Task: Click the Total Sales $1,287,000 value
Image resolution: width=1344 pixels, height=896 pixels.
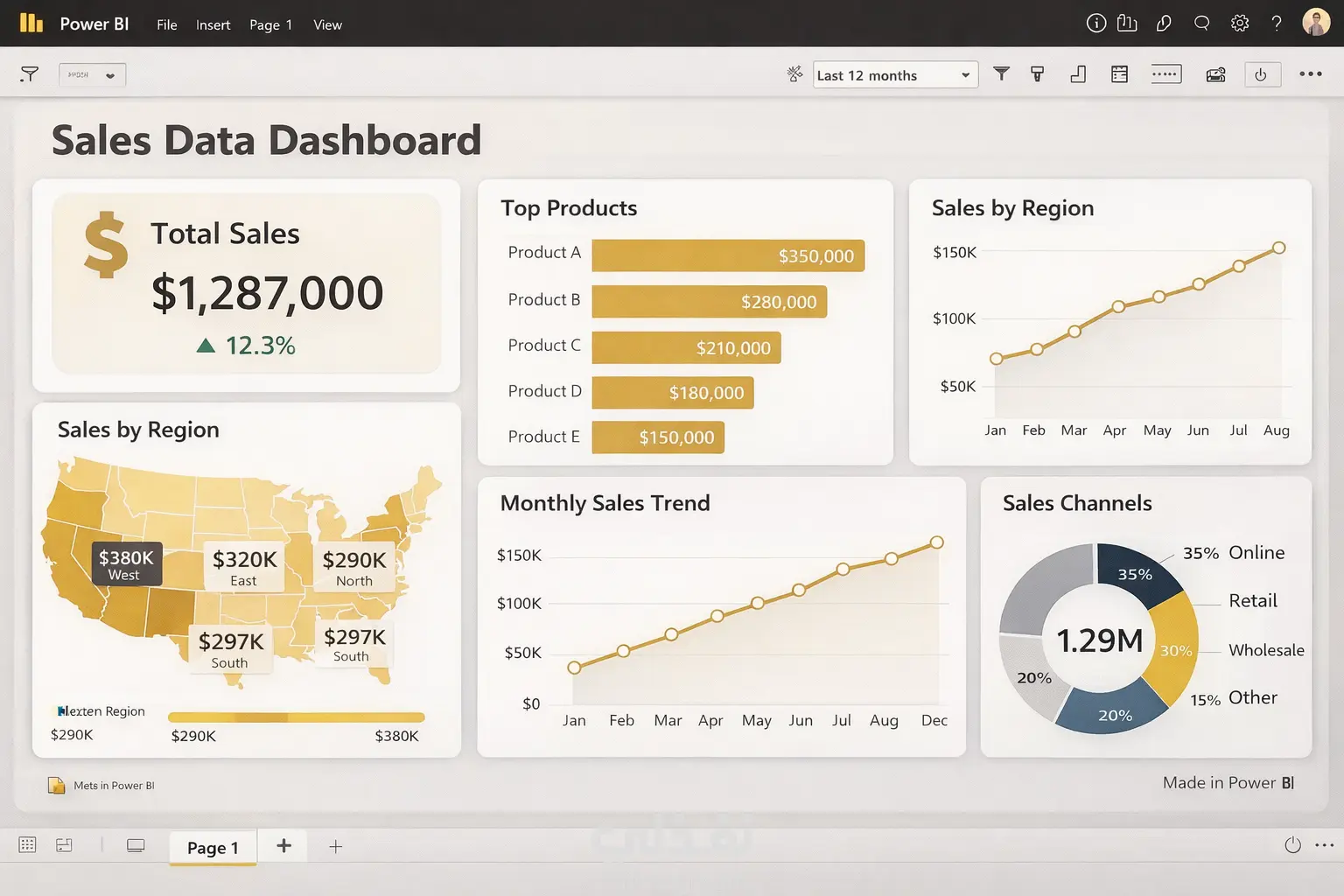Action: point(267,292)
